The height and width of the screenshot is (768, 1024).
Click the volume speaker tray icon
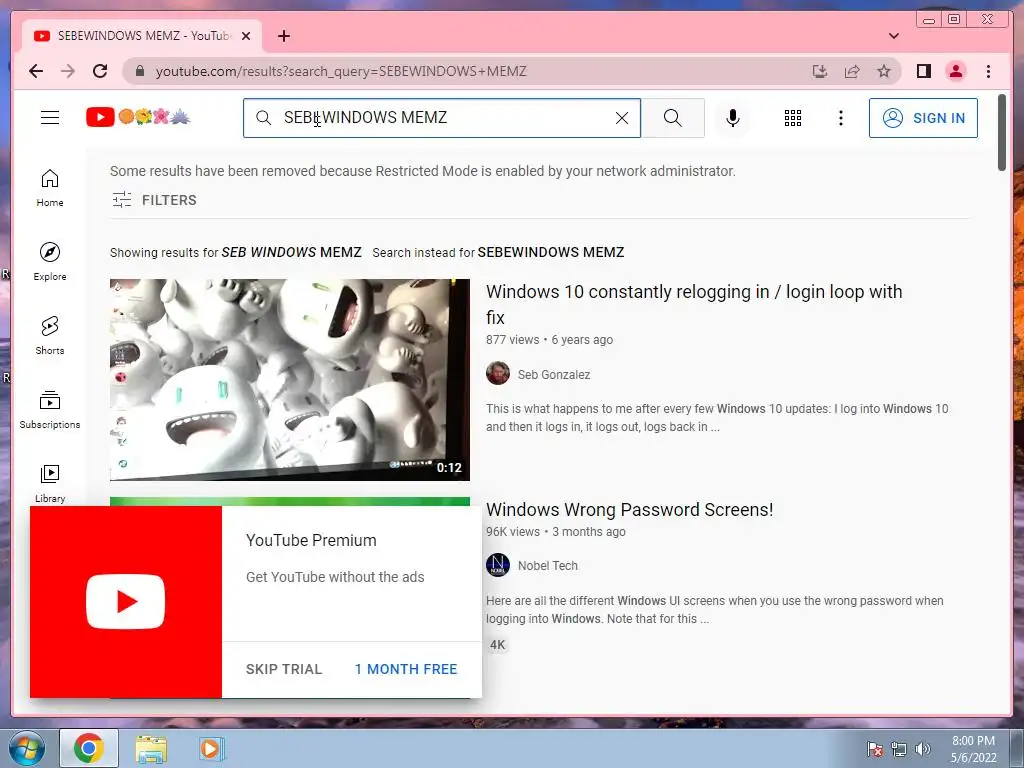[x=922, y=749]
